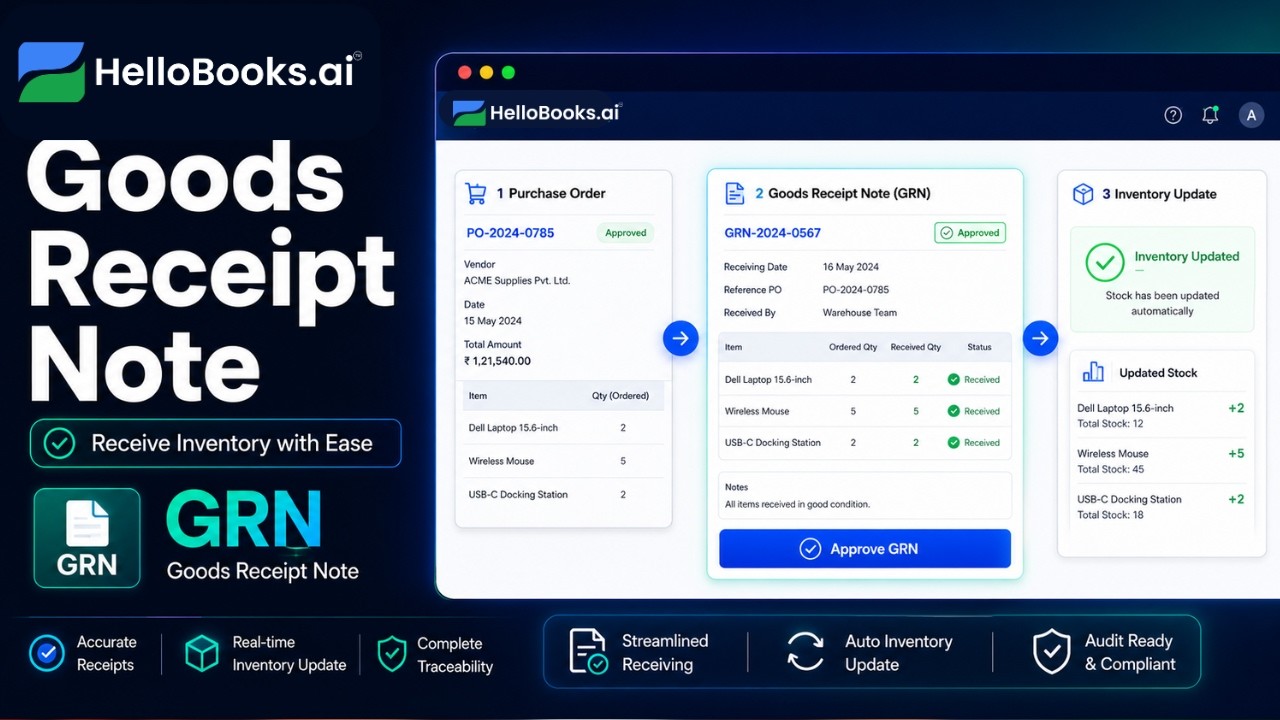Click the Received Qty column header
Image resolution: width=1280 pixels, height=720 pixels.
[x=916, y=347]
